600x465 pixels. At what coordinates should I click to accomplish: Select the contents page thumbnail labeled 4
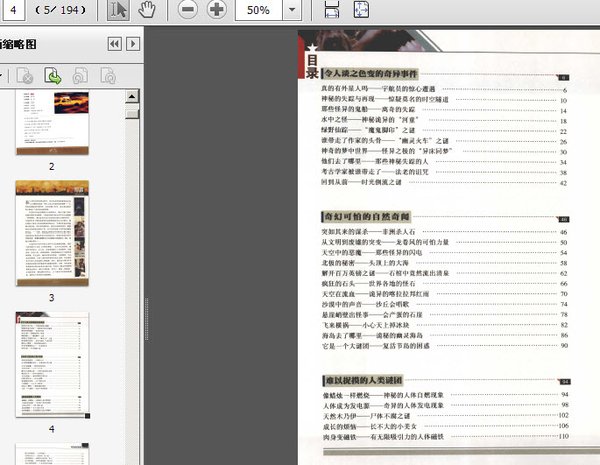pyautogui.click(x=52, y=364)
